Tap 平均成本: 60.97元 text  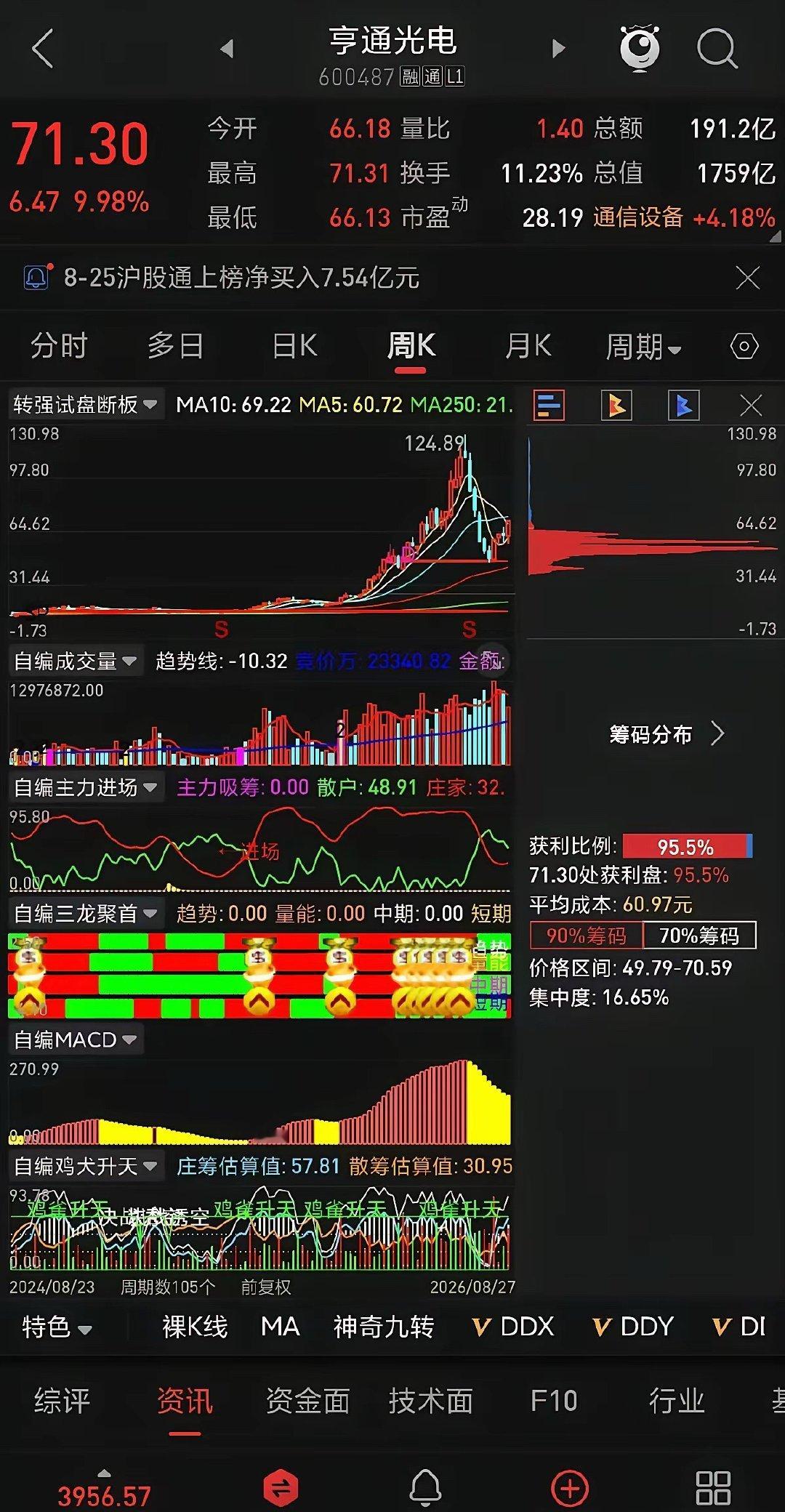[611, 905]
